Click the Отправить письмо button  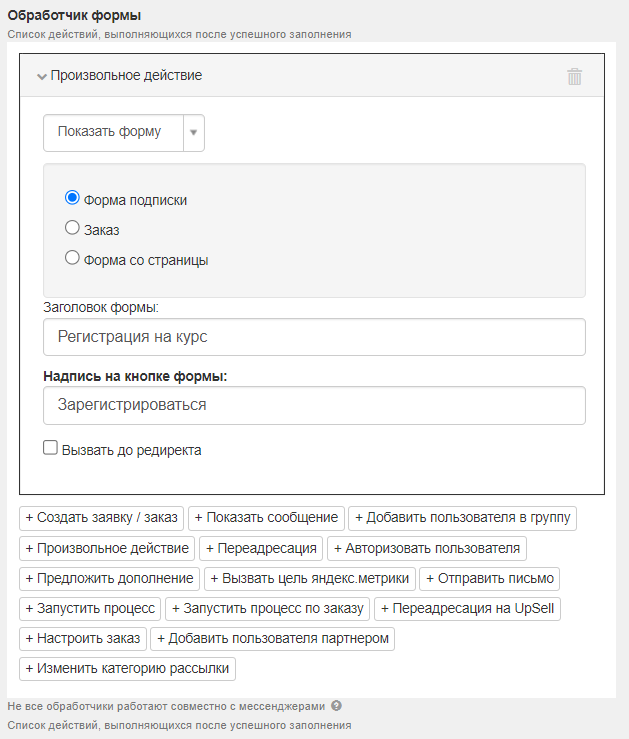point(490,579)
